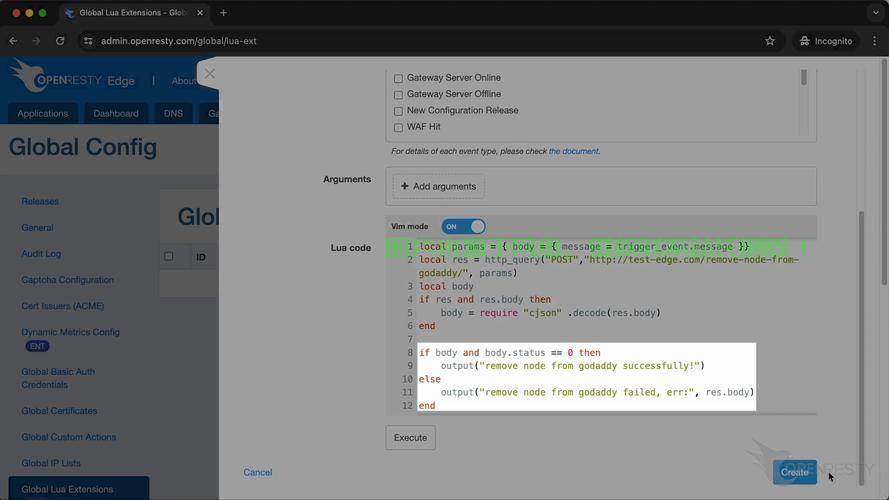Click the event type list scrollbar
889x500 pixels.
pyautogui.click(x=803, y=77)
